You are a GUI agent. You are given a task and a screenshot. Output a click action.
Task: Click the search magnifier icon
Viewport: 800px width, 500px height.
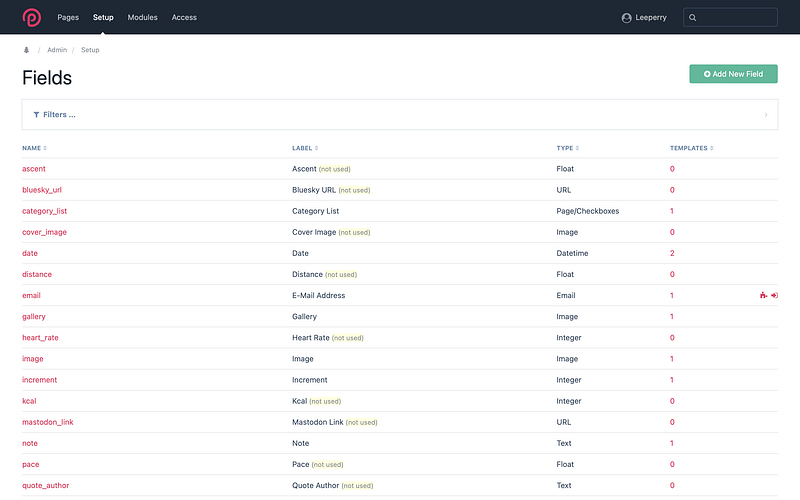pos(692,18)
